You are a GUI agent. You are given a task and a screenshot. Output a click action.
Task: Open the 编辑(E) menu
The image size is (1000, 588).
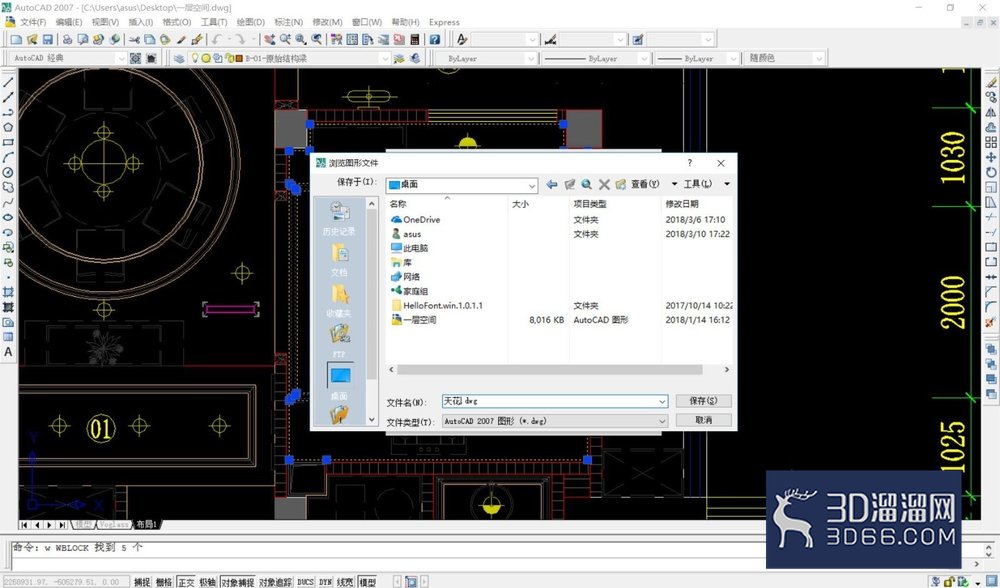(69, 22)
